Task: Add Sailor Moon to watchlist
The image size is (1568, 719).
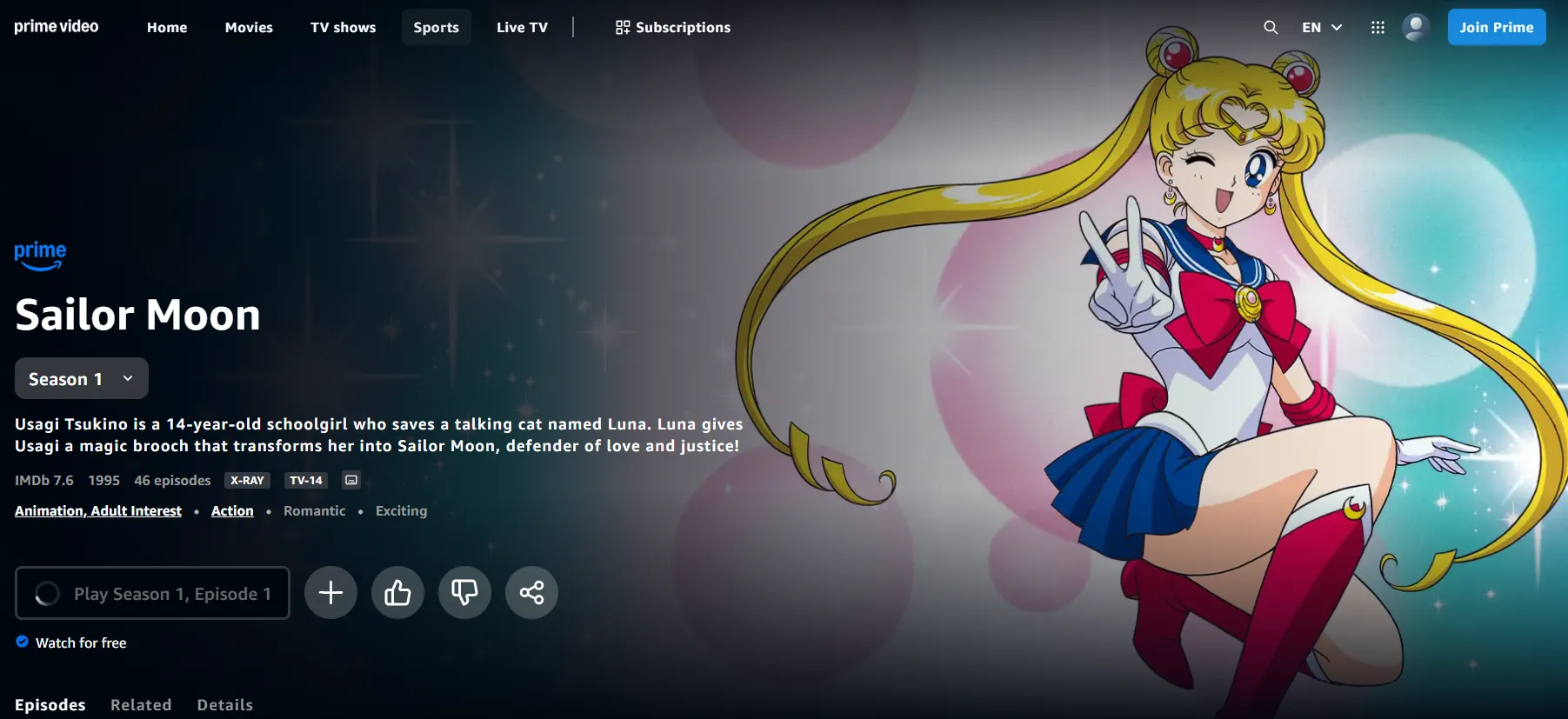Action: tap(330, 593)
